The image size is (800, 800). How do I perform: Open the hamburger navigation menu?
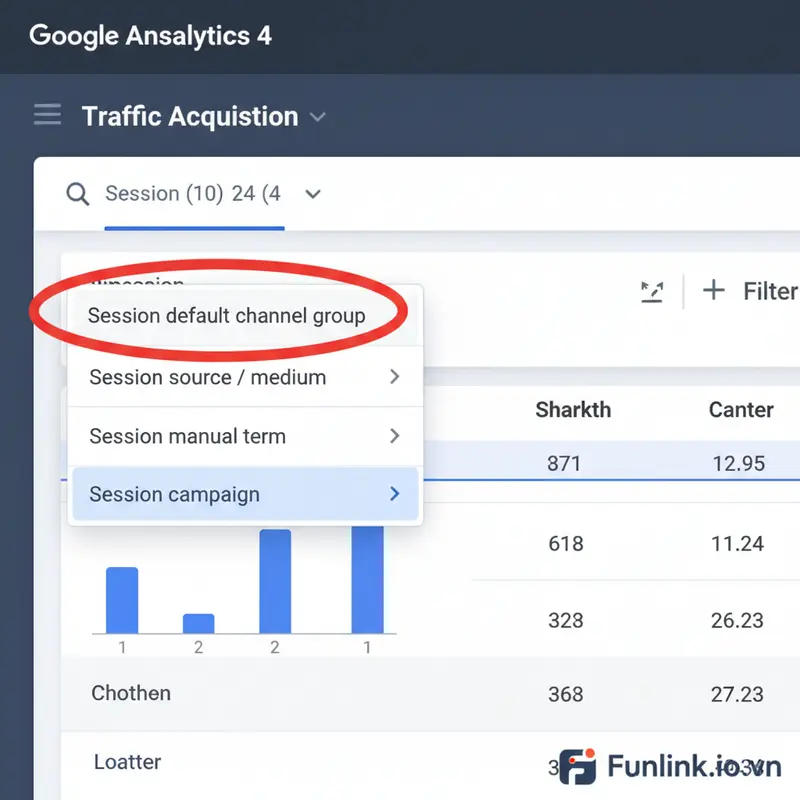coord(47,115)
